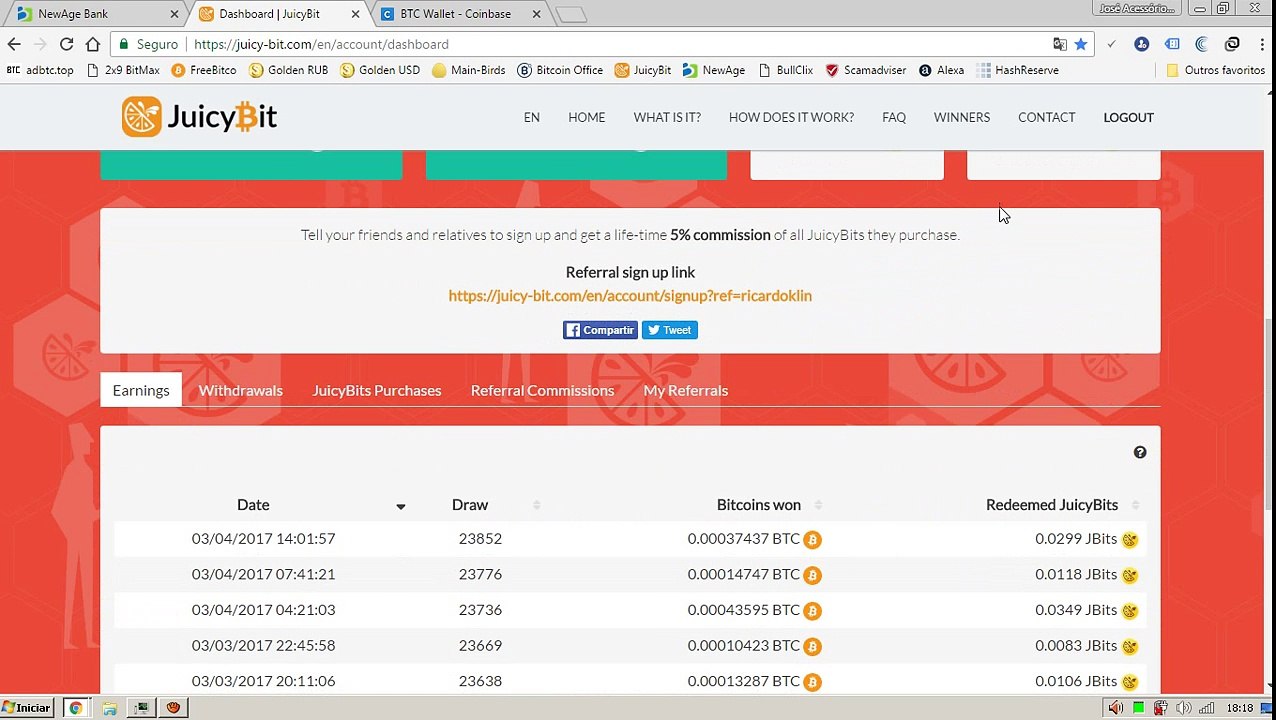Screen dimensions: 1276x720
Task: Click the browser back arrow
Action: 14,44
